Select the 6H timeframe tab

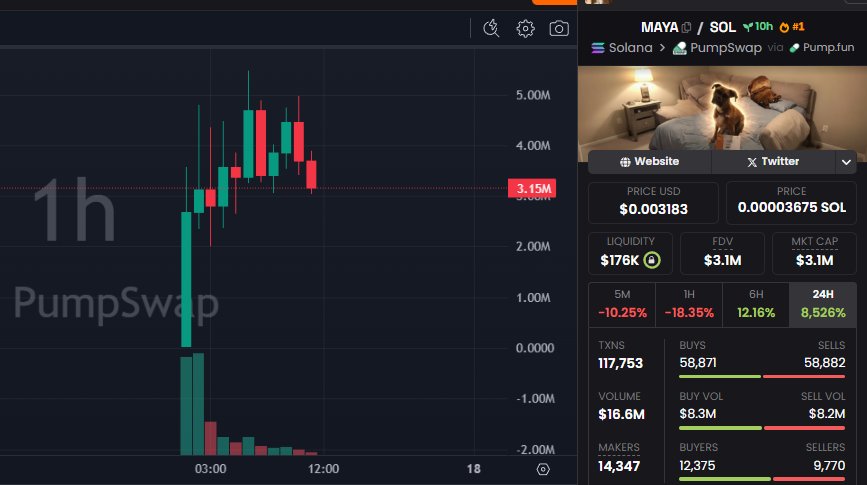tap(756, 305)
